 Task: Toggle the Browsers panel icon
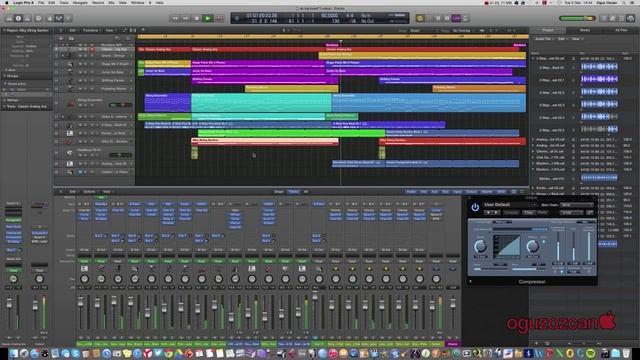[x=631, y=18]
